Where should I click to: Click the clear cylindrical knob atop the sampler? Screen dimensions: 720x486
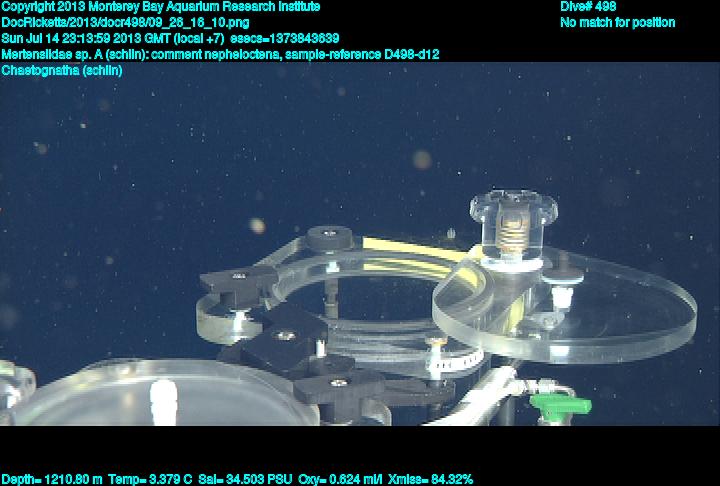[x=512, y=222]
